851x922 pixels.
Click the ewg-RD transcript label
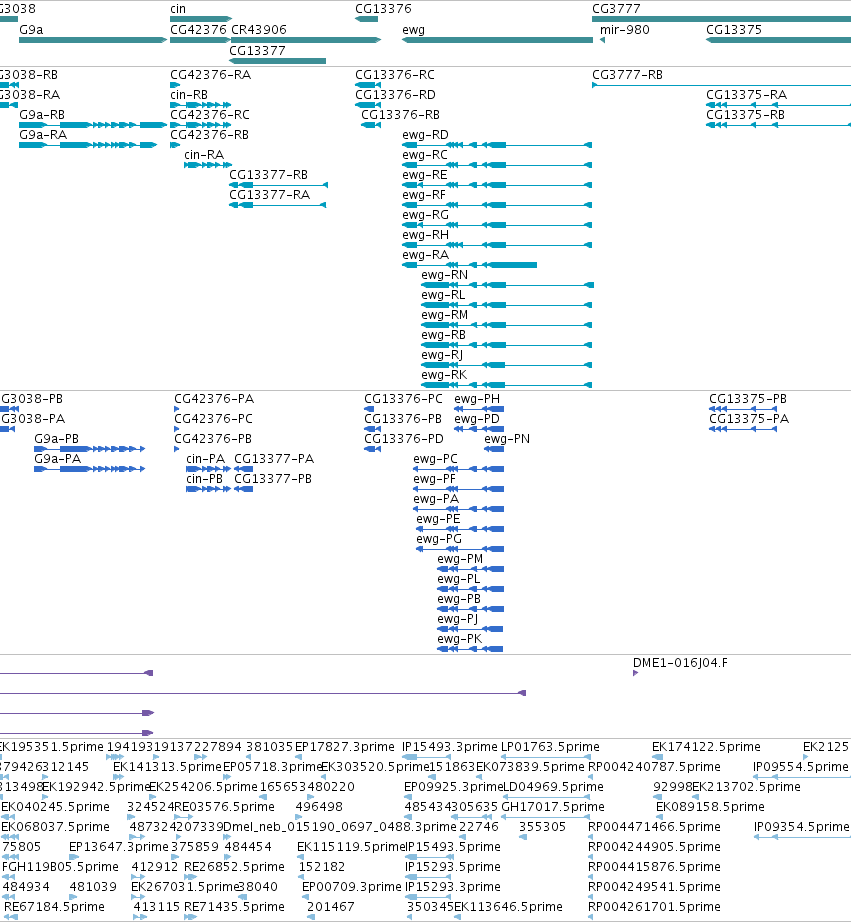(x=425, y=135)
